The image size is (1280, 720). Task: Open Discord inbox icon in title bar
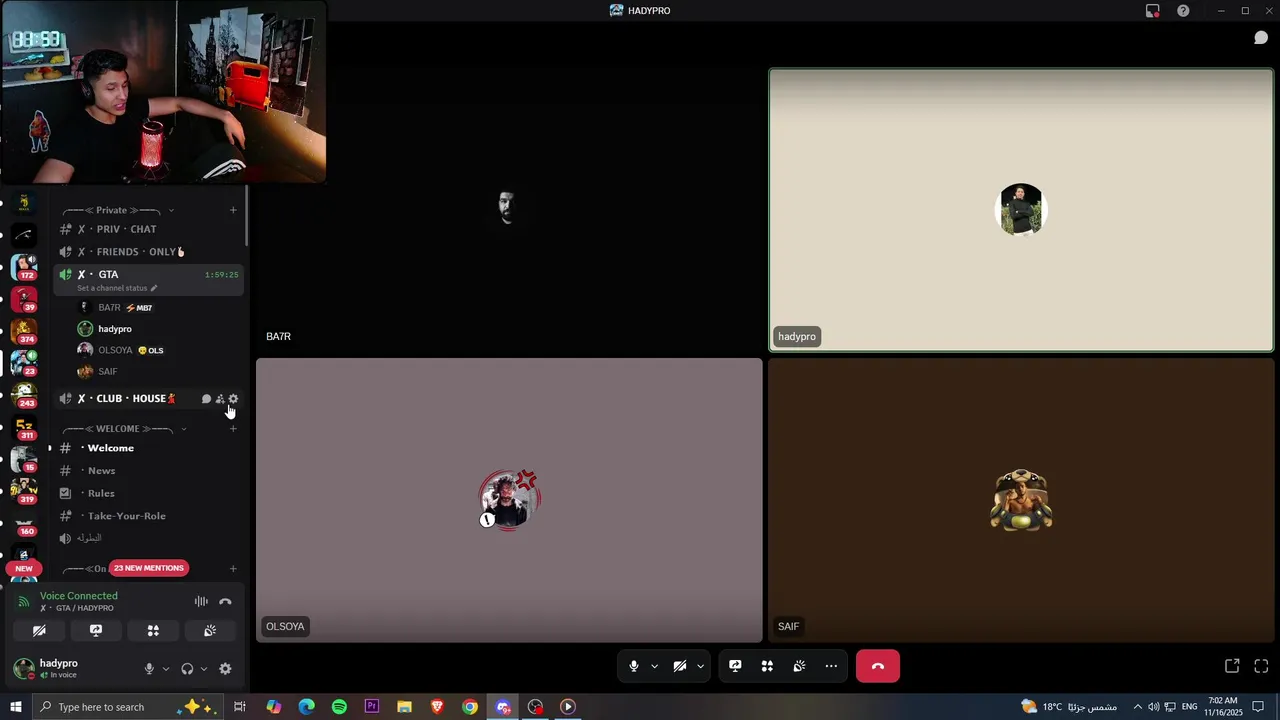pos(1153,11)
